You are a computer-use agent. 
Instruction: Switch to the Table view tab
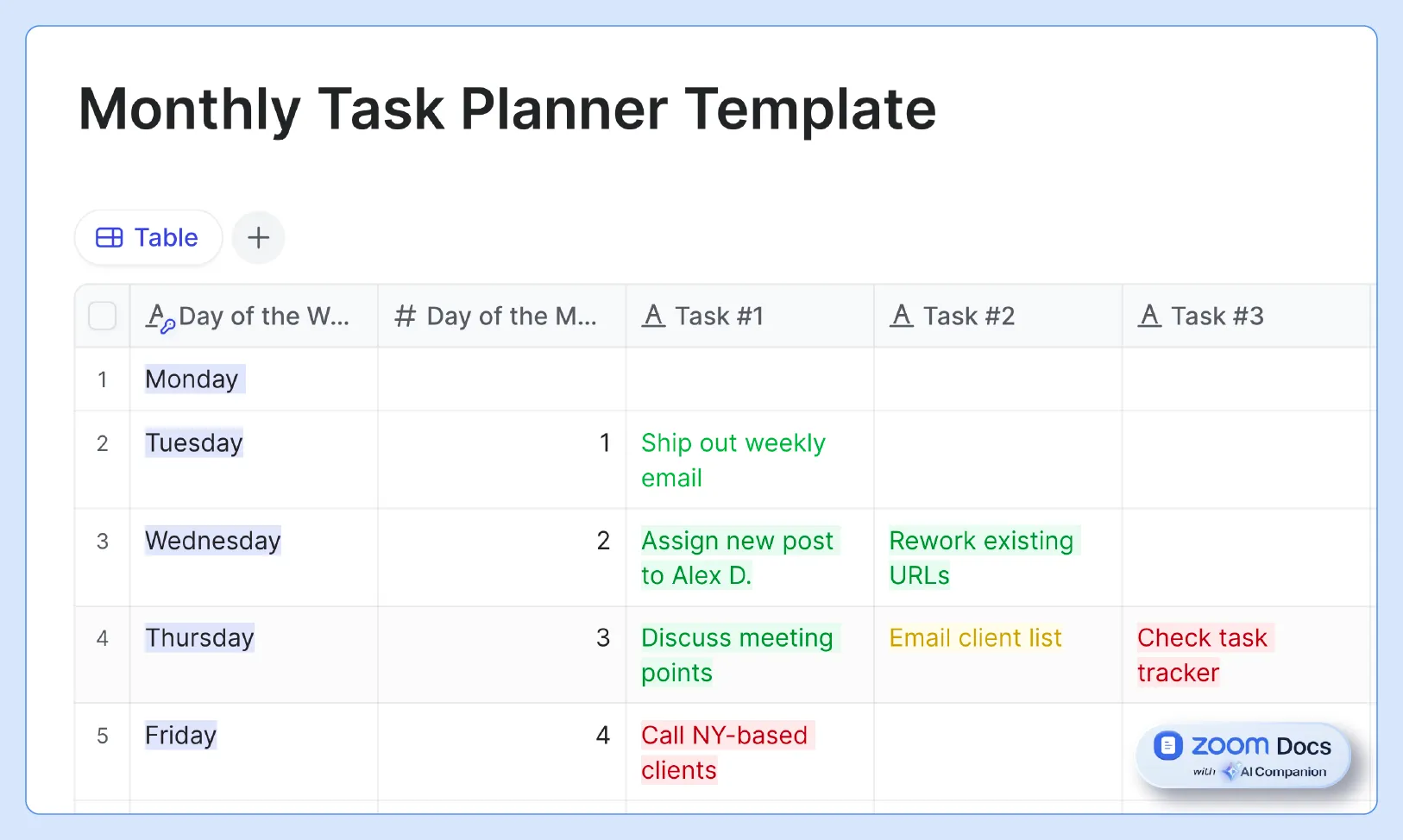[148, 237]
